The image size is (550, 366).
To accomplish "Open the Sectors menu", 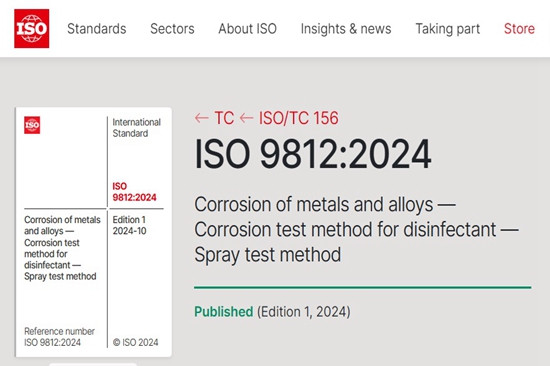I will (x=172, y=29).
